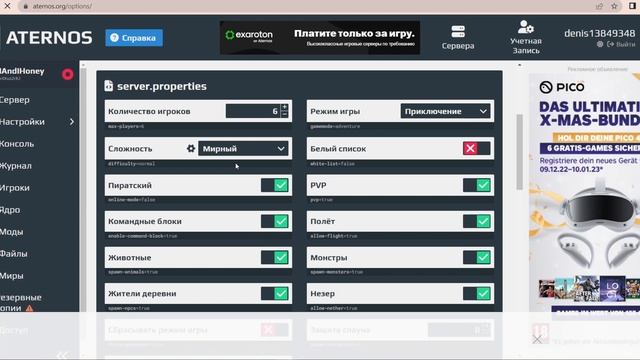Click the page vertical scrollbar
The width and height of the screenshot is (640, 360).
coord(520,152)
